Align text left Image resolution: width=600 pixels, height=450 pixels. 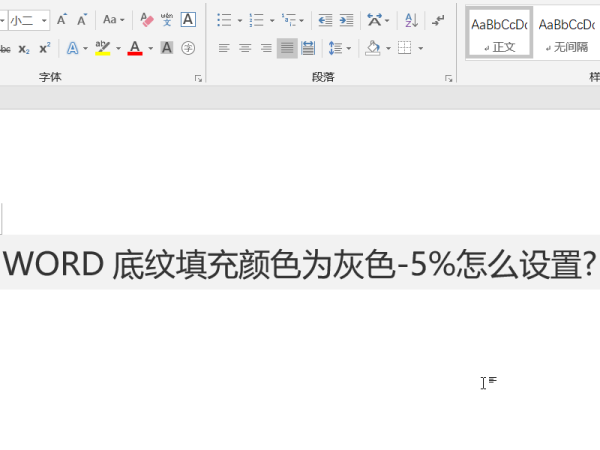(x=224, y=48)
